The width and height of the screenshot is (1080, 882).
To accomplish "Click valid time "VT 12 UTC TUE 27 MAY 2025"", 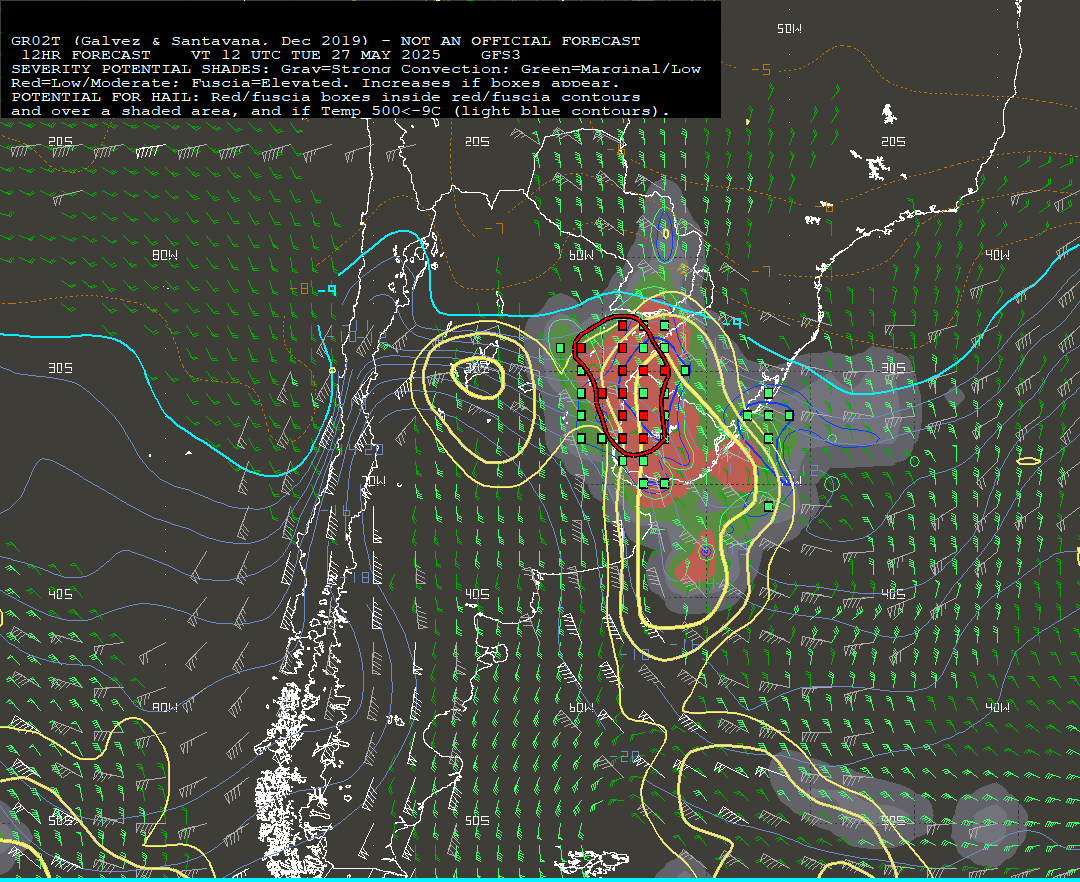I will click(315, 55).
